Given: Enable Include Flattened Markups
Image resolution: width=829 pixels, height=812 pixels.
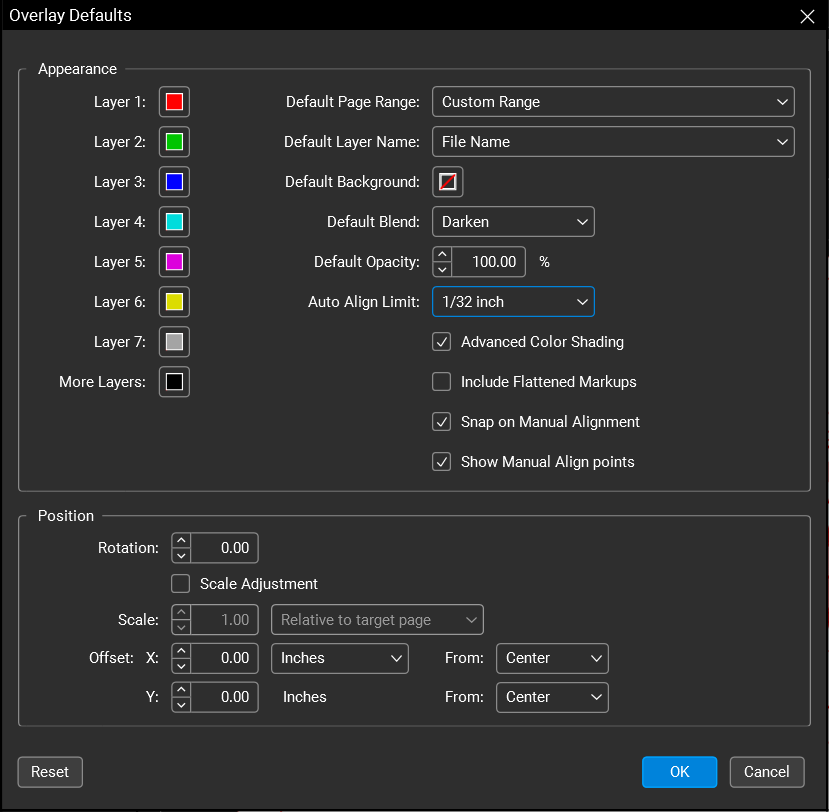Looking at the screenshot, I should 441,382.
